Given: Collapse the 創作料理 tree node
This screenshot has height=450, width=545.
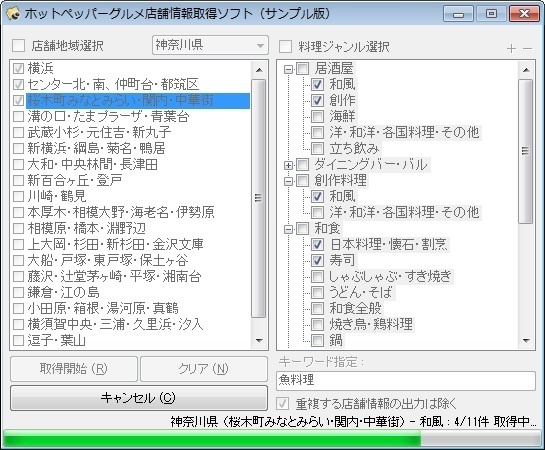Looking at the screenshot, I should click(288, 181).
